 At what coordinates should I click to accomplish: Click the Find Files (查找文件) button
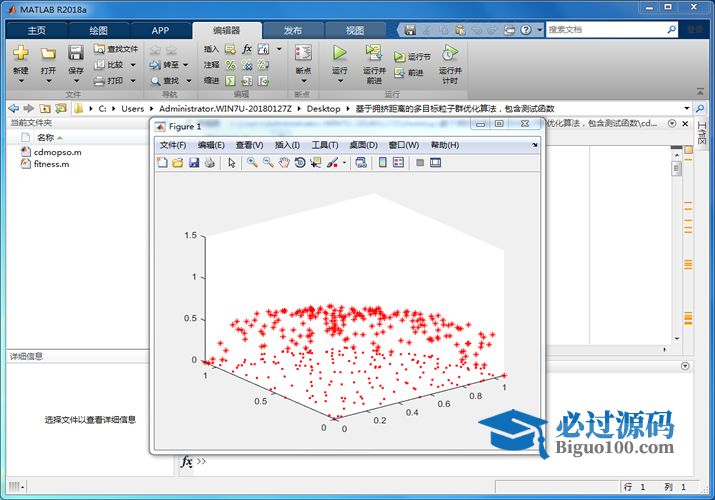[116, 48]
